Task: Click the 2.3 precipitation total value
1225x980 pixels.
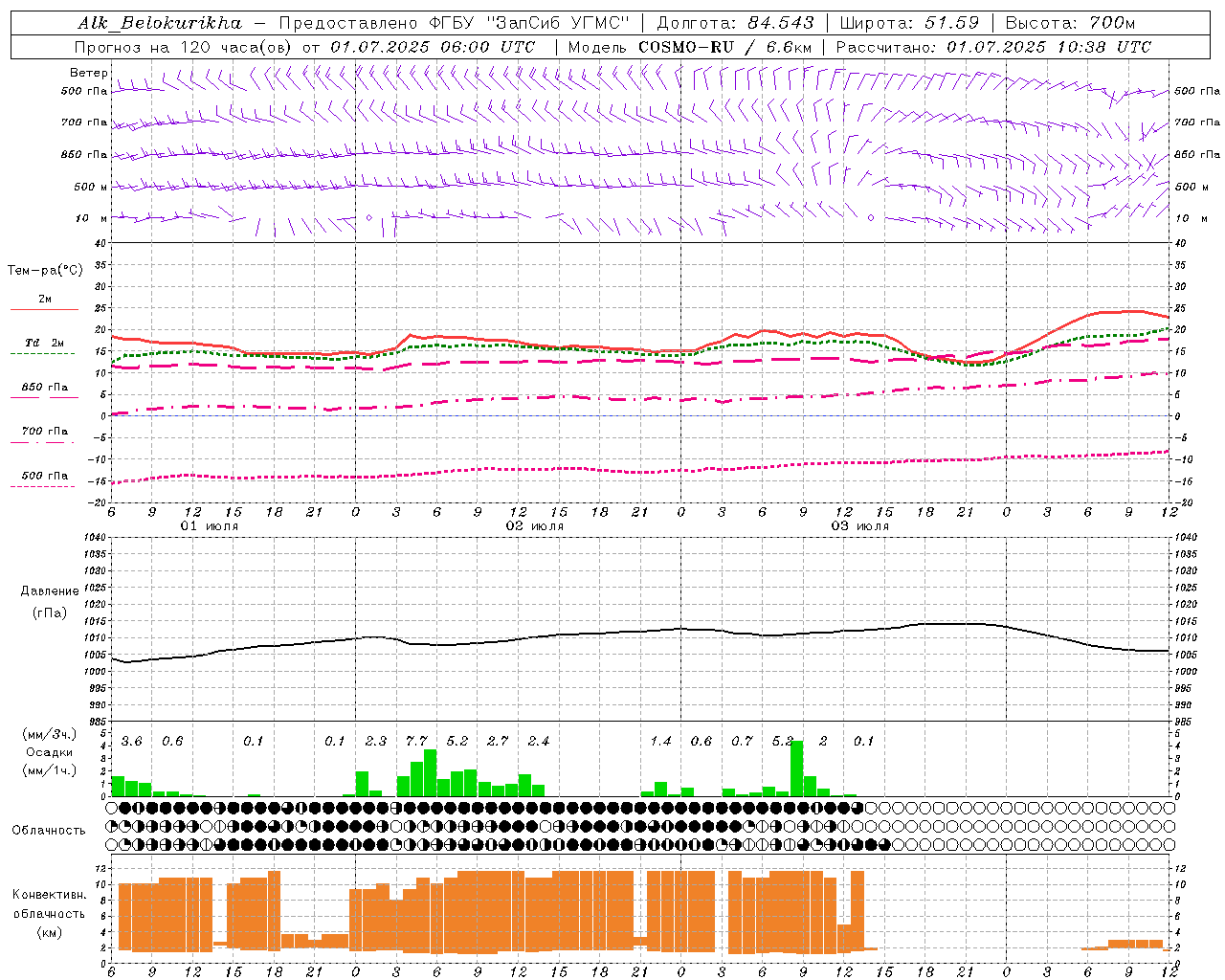Action: coord(376,742)
